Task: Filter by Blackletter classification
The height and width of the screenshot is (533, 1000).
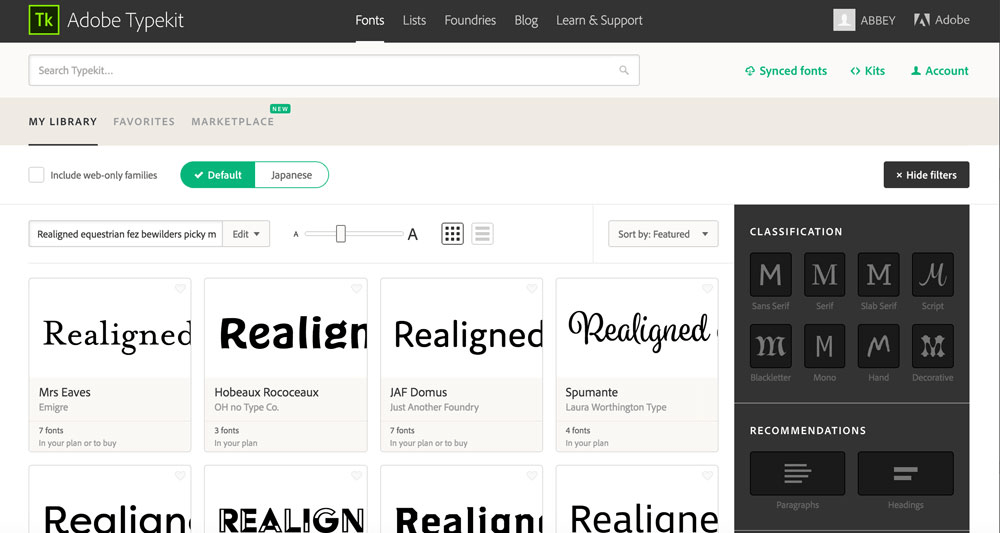Action: coord(770,346)
